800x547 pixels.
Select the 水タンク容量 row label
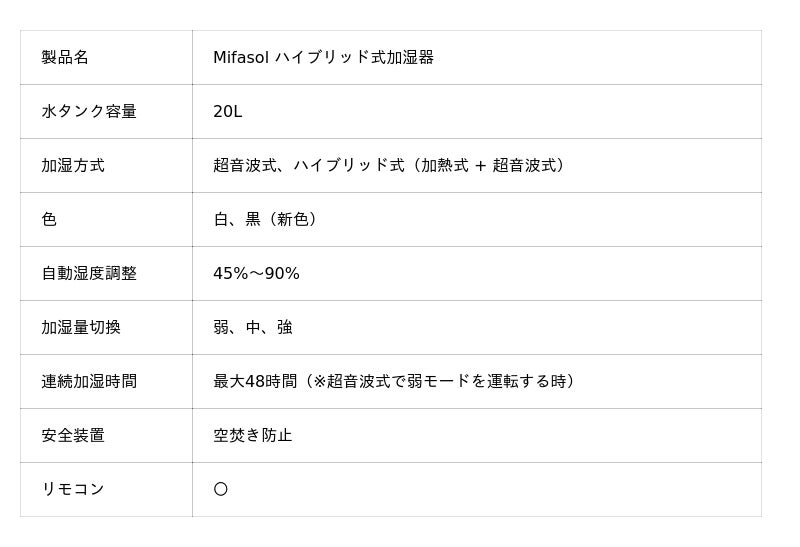point(89,112)
